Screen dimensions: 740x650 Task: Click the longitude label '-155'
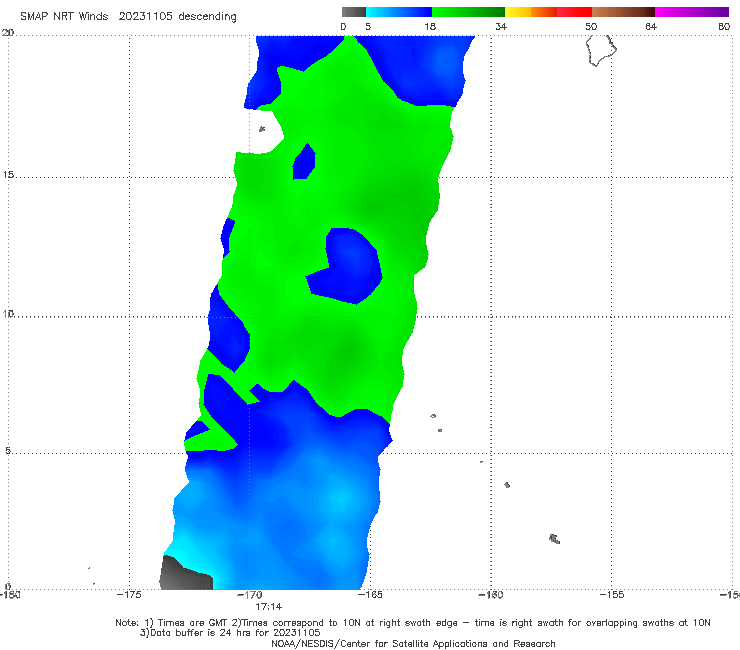[x=612, y=594]
